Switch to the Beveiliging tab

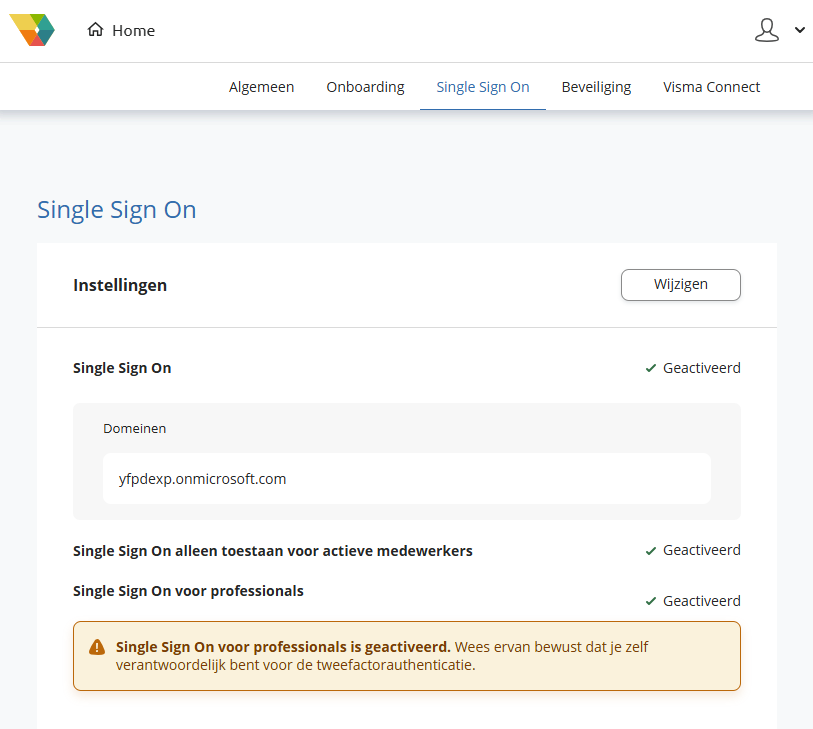tap(596, 87)
